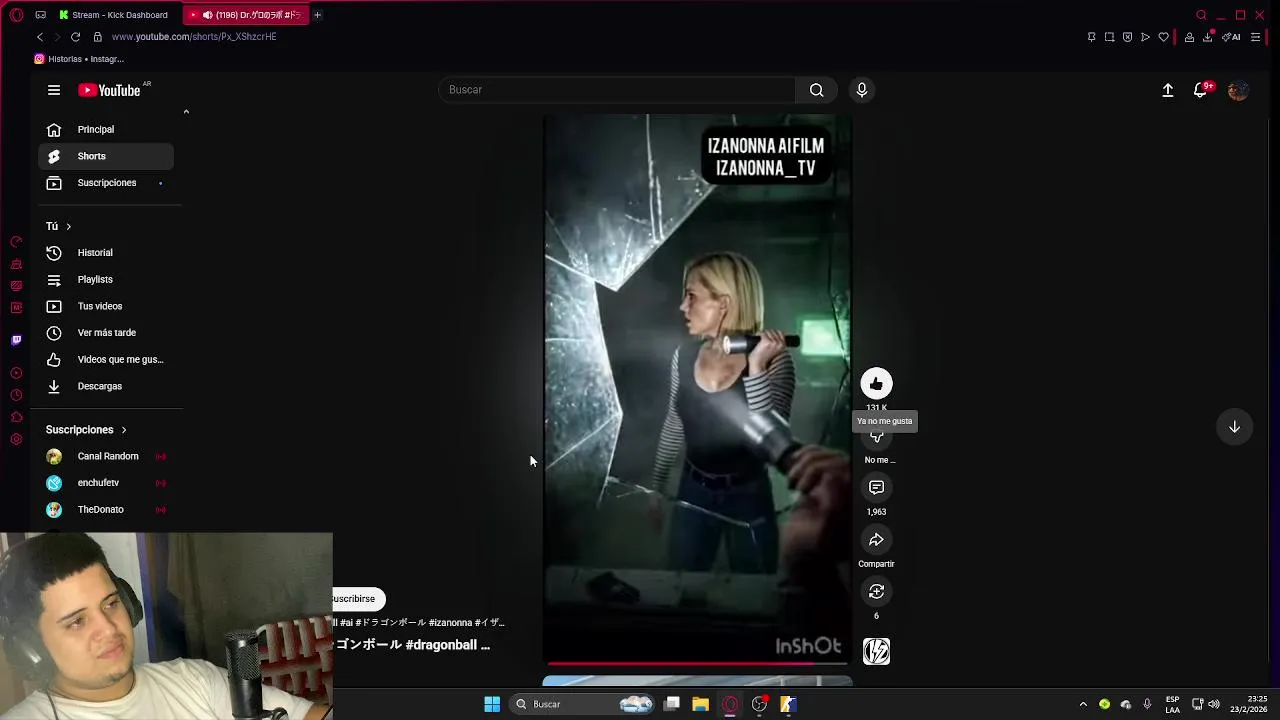The image size is (1280, 720).
Task: Open Opera sidebar settings gear
Action: pos(16,439)
